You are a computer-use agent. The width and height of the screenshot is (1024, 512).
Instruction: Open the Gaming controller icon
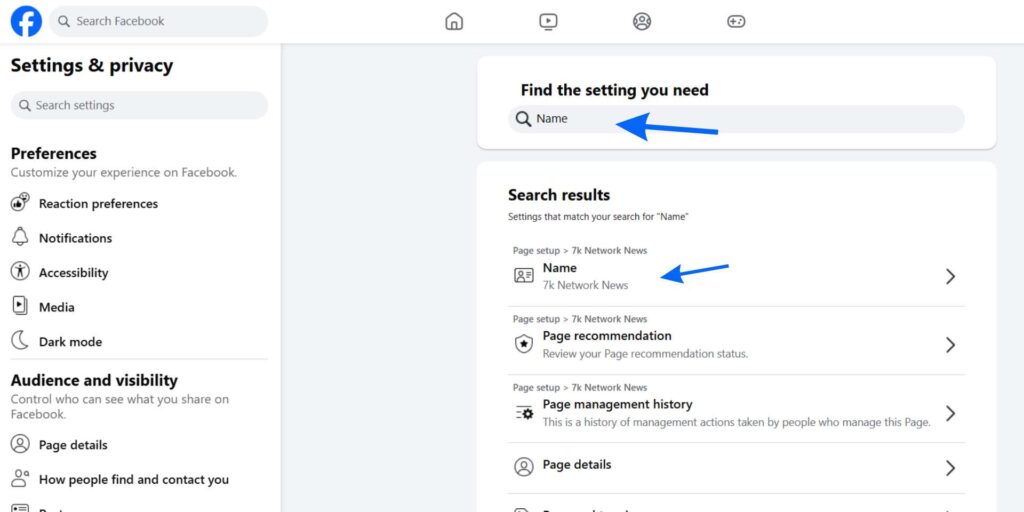click(736, 22)
